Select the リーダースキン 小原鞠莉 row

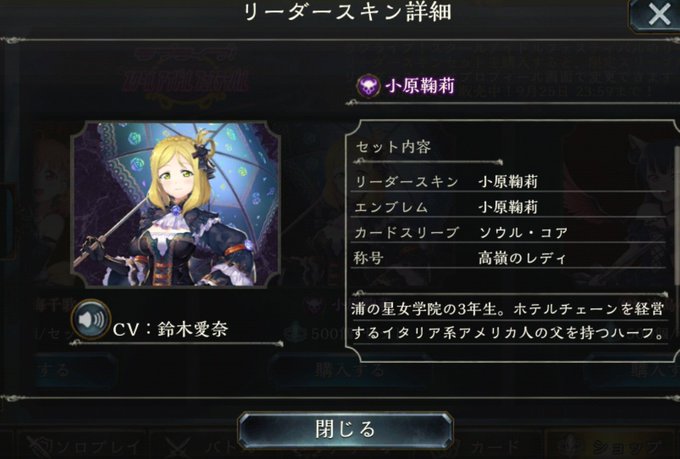[510, 181]
